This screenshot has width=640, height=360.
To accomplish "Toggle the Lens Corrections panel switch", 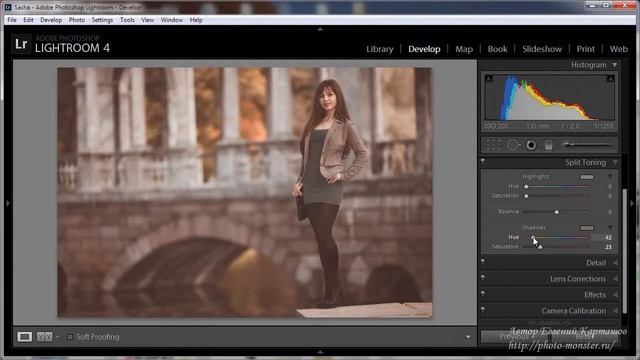I will [483, 278].
